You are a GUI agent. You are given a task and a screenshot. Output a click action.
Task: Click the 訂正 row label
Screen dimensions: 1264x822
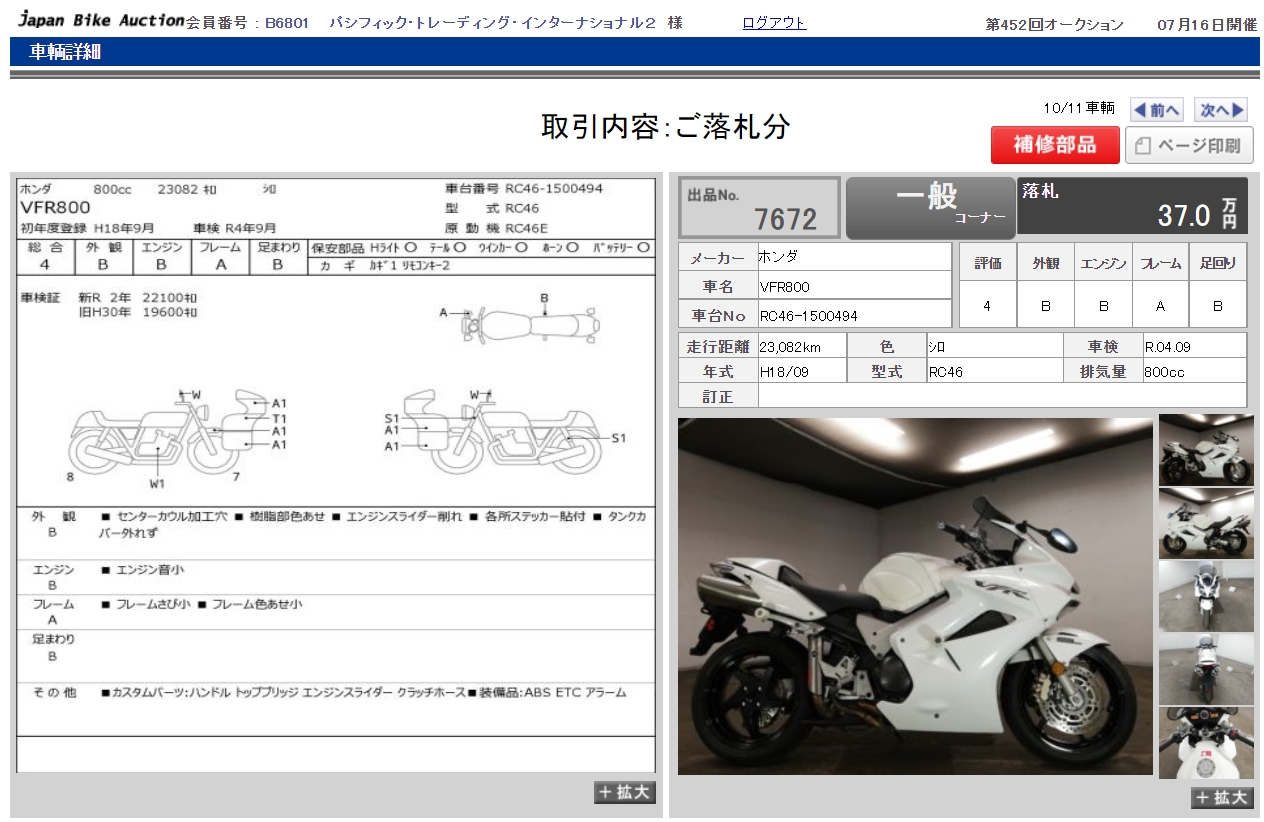pyautogui.click(x=718, y=396)
